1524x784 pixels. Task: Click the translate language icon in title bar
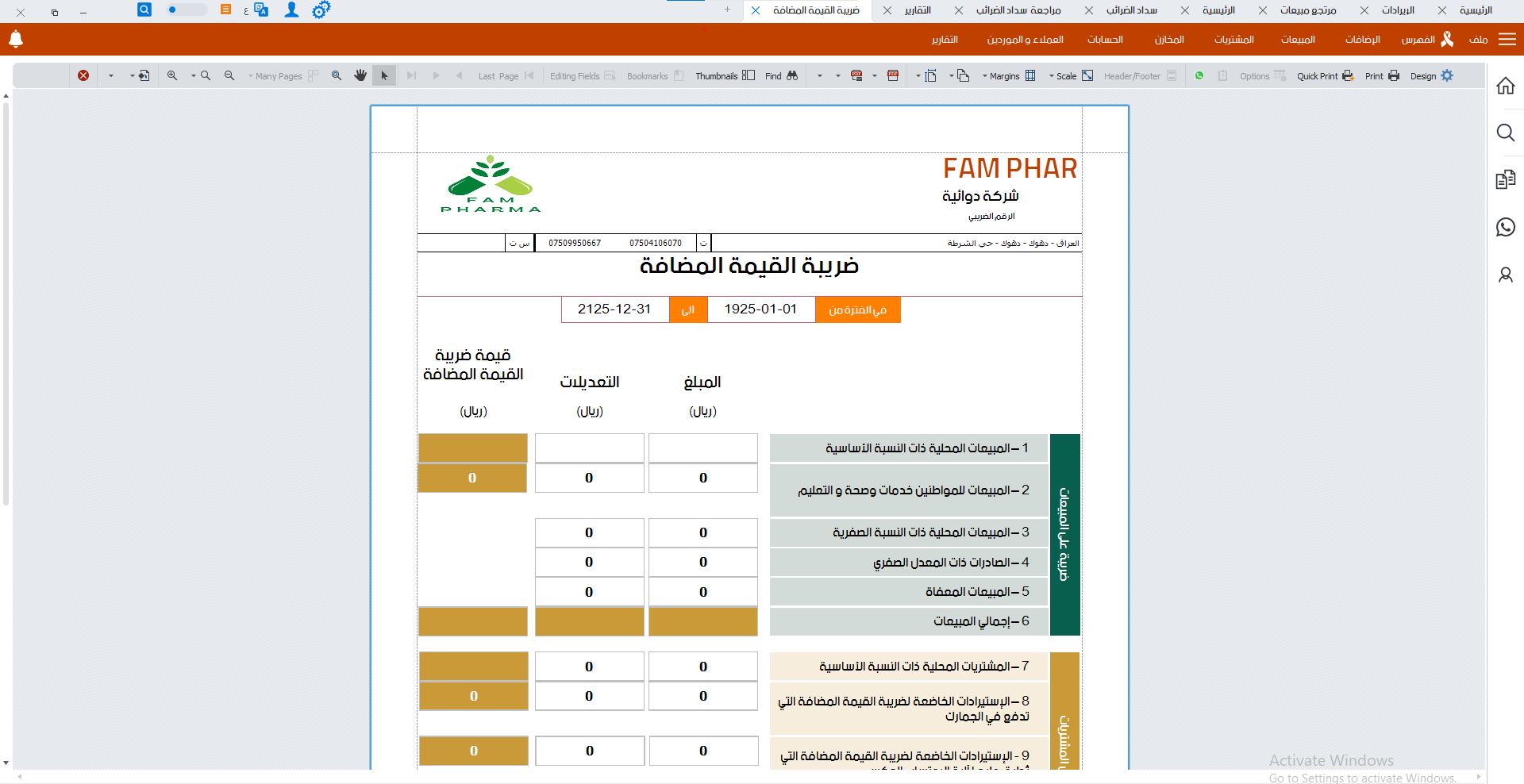260,10
